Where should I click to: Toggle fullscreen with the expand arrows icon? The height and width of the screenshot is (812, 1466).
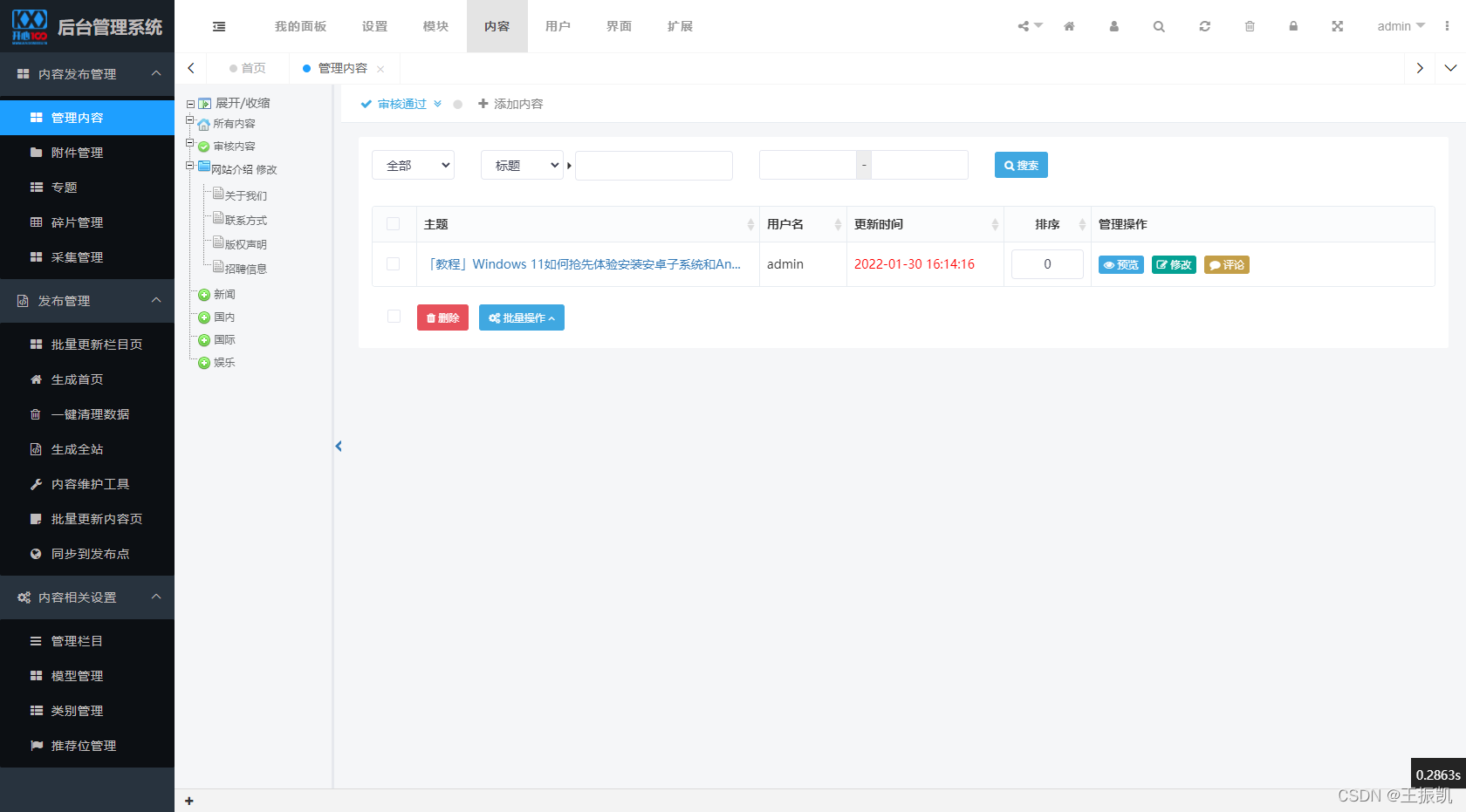pyautogui.click(x=1337, y=26)
